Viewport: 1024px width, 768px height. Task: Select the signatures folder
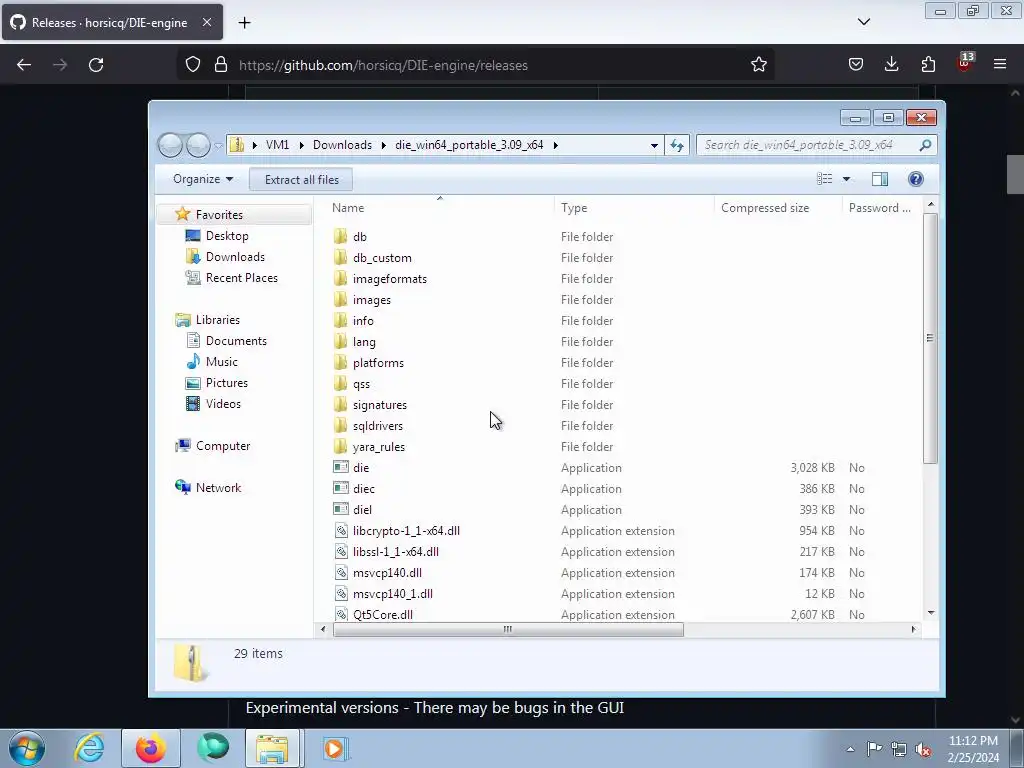[x=379, y=405]
